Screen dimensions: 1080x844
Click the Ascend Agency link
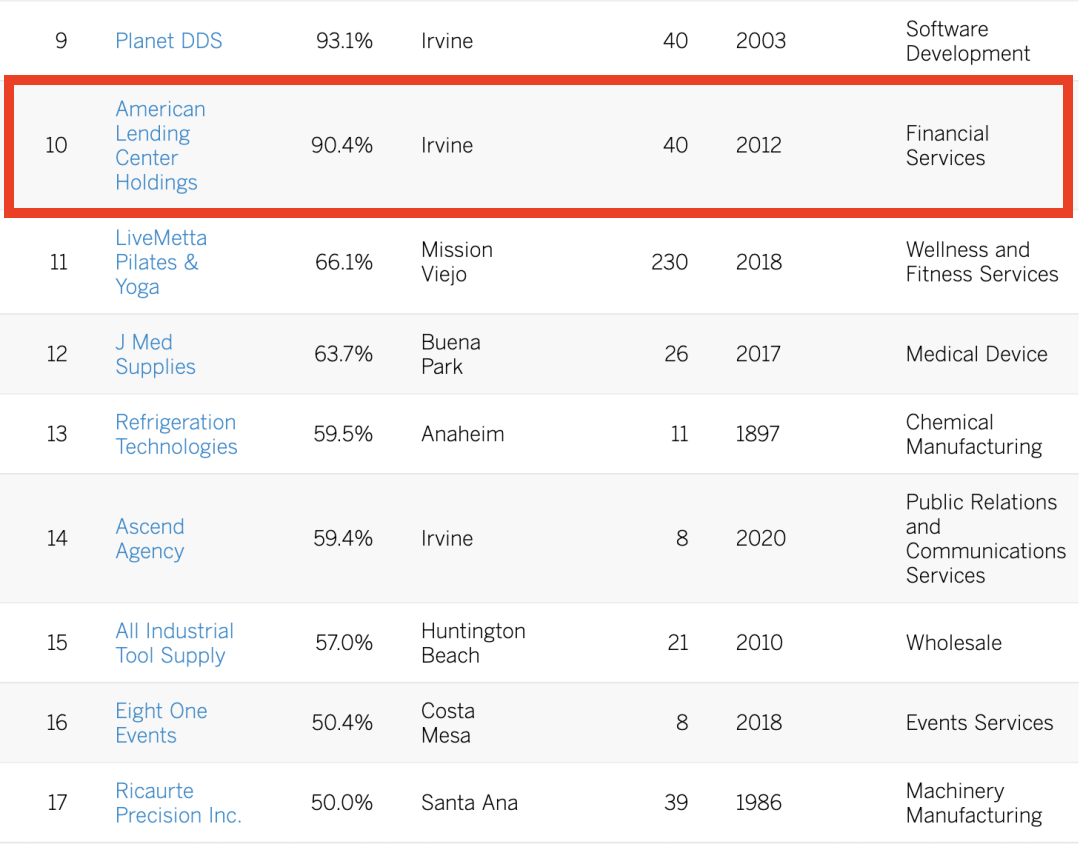[x=150, y=539]
